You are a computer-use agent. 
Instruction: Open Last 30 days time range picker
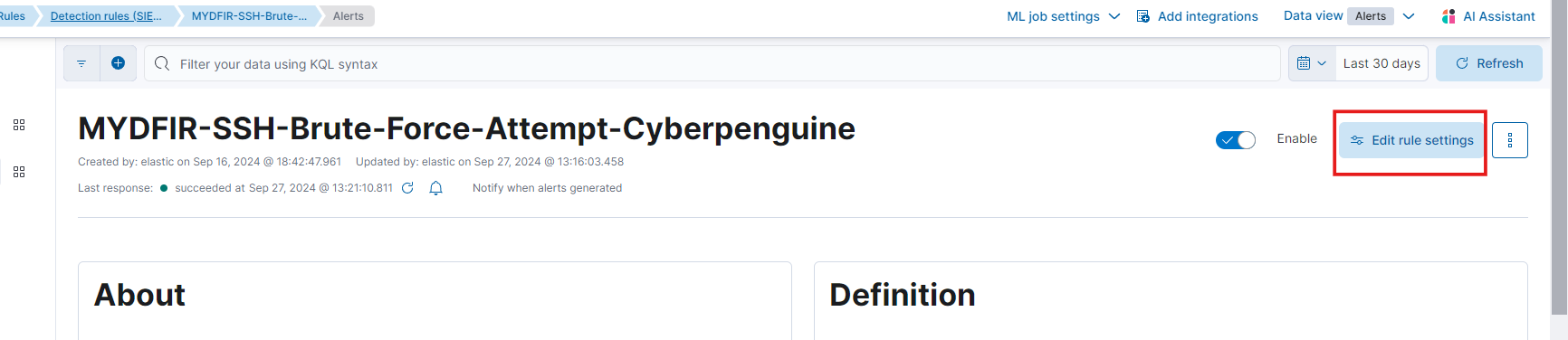pos(1382,63)
